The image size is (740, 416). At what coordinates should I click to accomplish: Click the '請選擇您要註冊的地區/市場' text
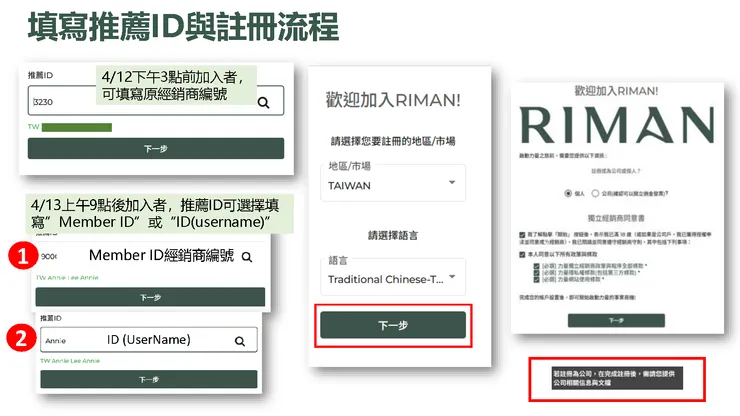393,141
